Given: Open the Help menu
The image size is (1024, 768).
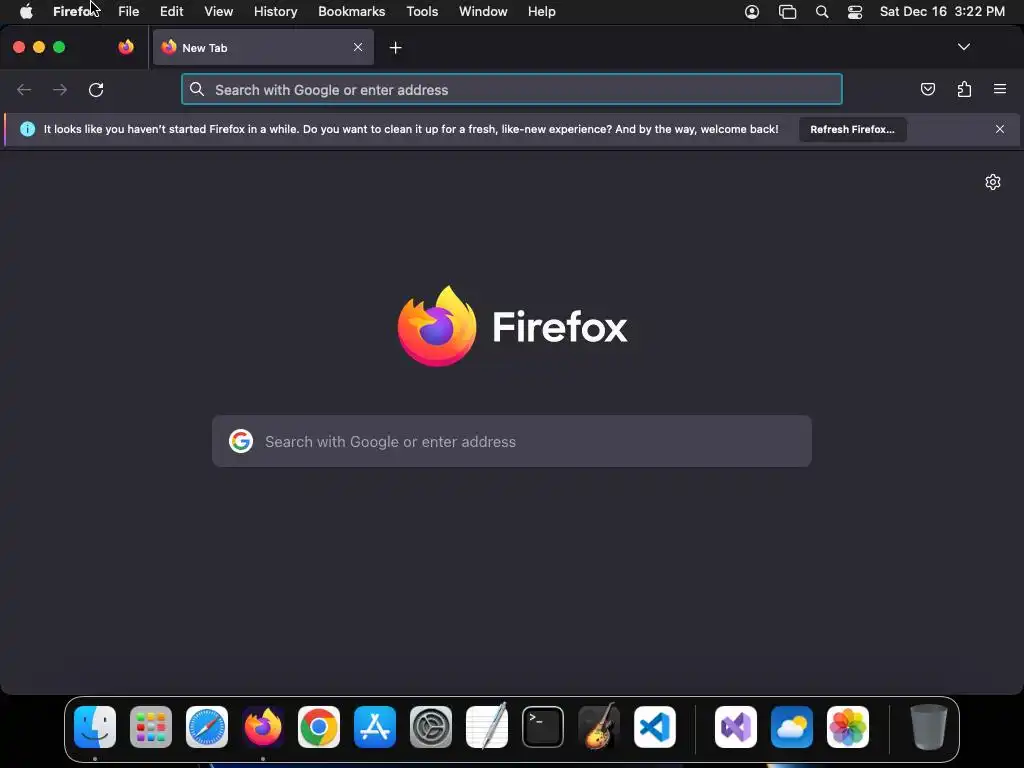Looking at the screenshot, I should pyautogui.click(x=541, y=12).
